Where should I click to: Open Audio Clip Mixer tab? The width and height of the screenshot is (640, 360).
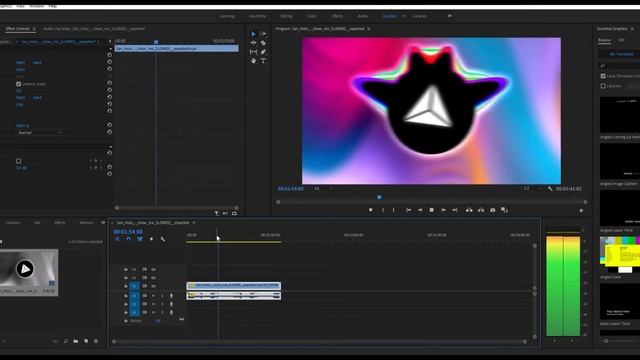tap(94, 29)
